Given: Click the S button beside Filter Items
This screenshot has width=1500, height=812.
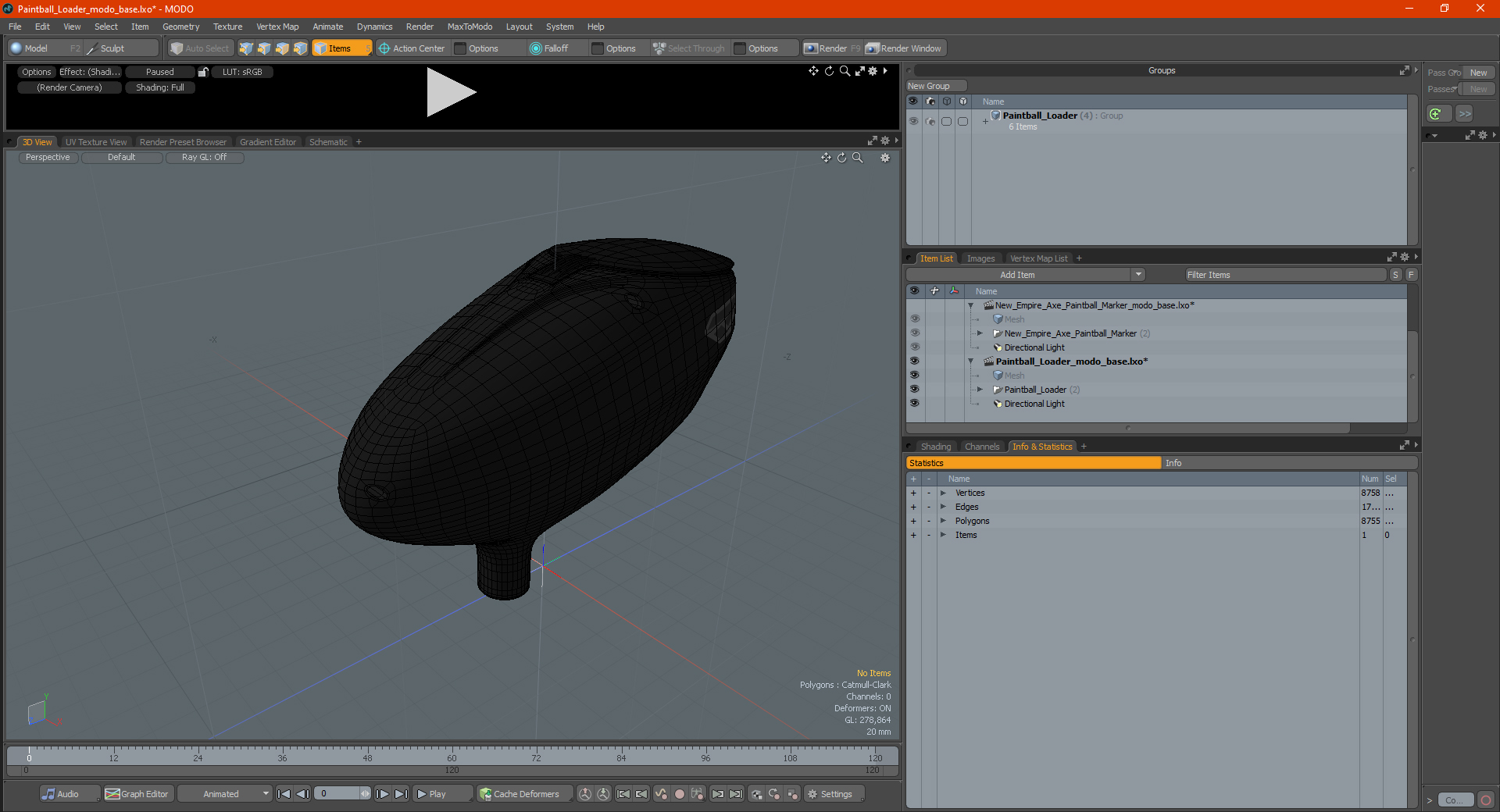Looking at the screenshot, I should [1395, 275].
